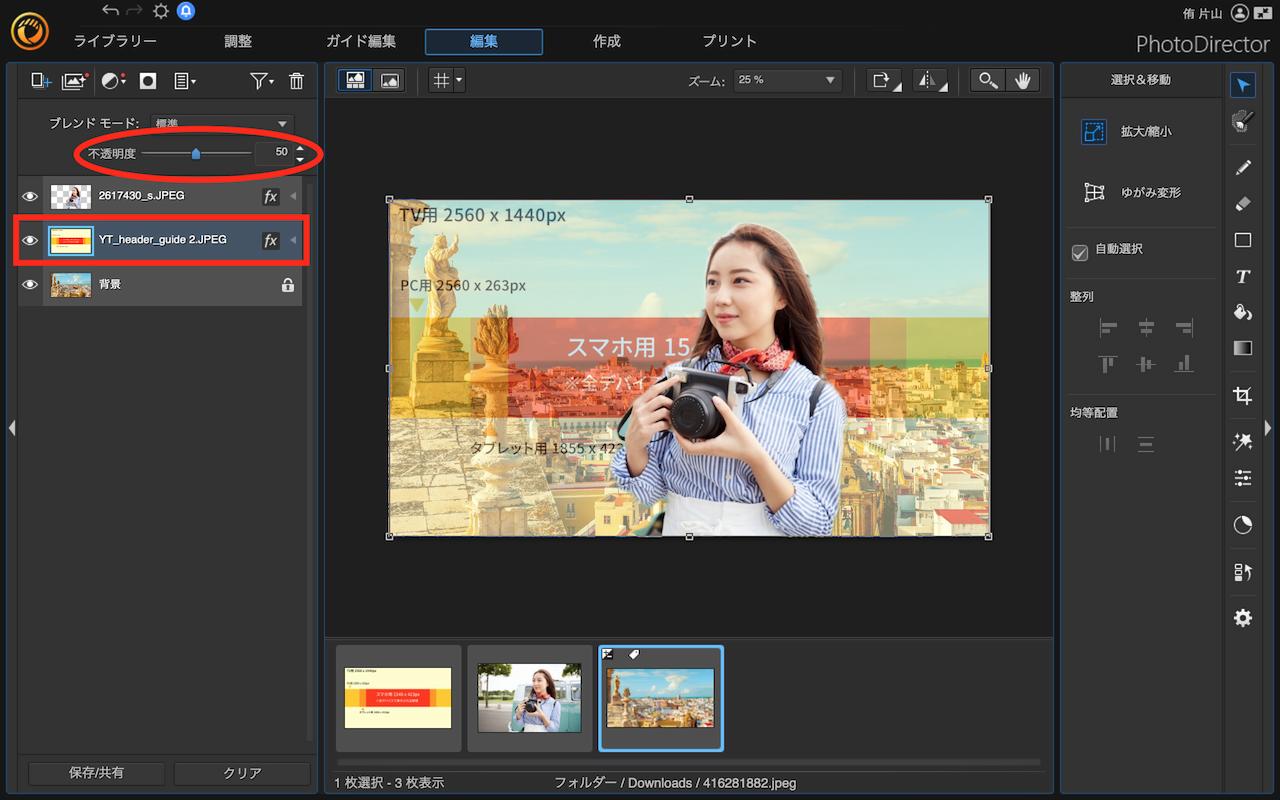Uncheck the 自動選択 checkbox
The image size is (1280, 800).
1080,253
